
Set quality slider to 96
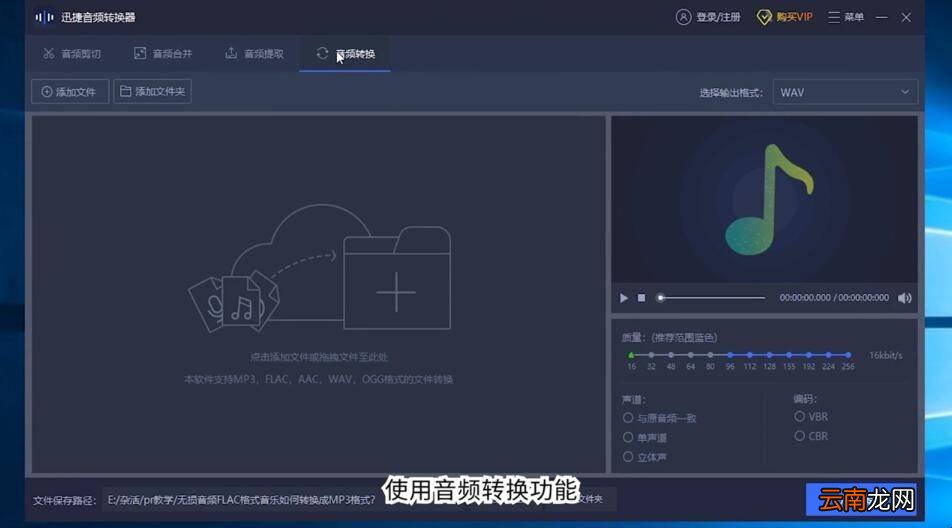[730, 355]
